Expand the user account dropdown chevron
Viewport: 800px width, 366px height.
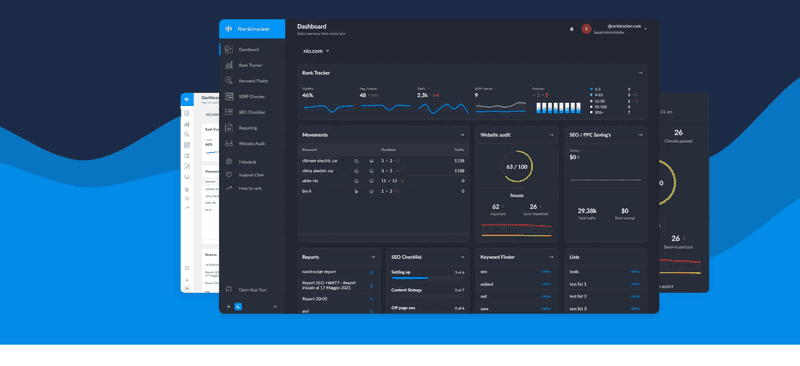[645, 29]
